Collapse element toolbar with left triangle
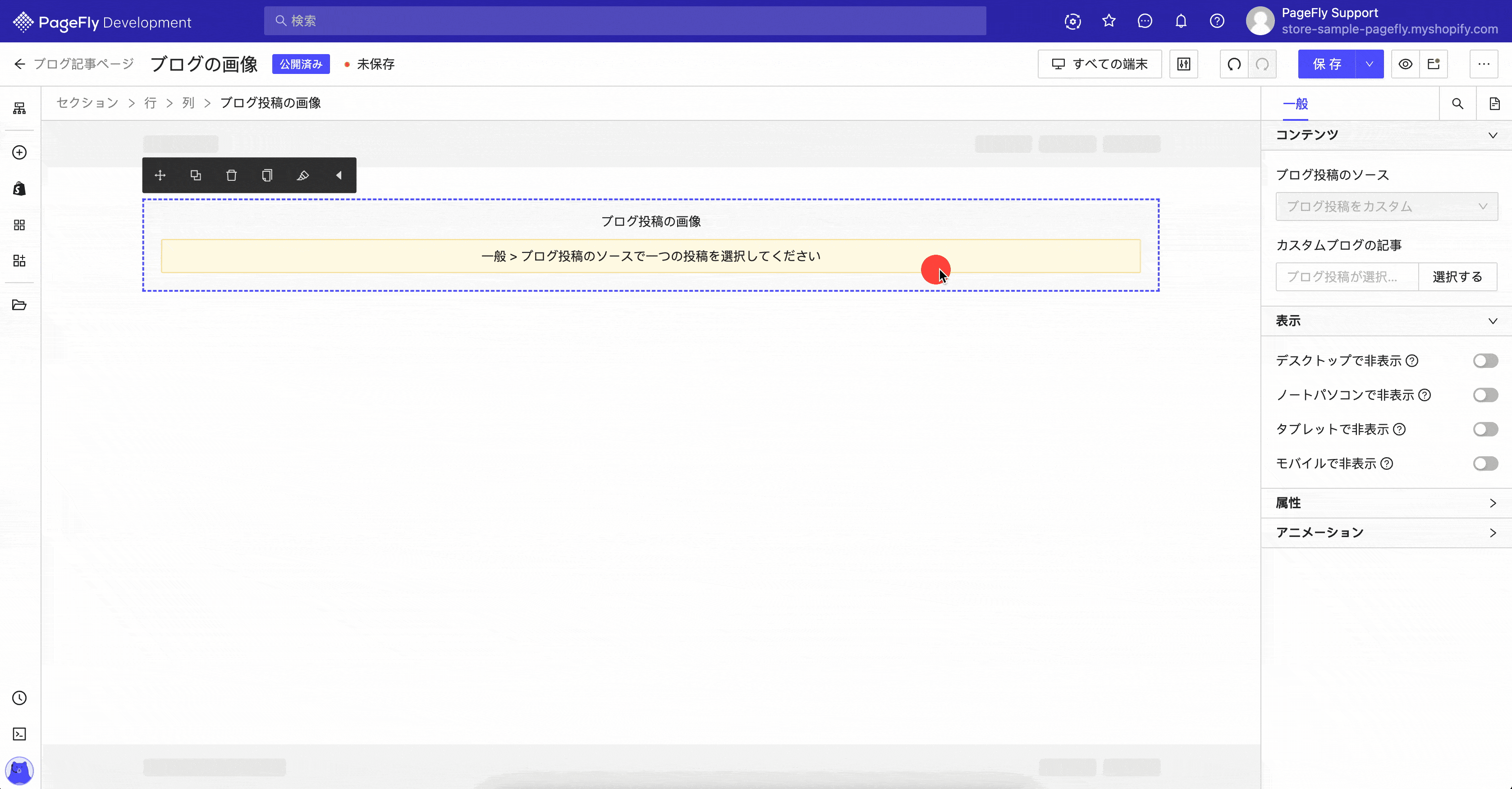Image resolution: width=1512 pixels, height=789 pixels. click(x=339, y=175)
